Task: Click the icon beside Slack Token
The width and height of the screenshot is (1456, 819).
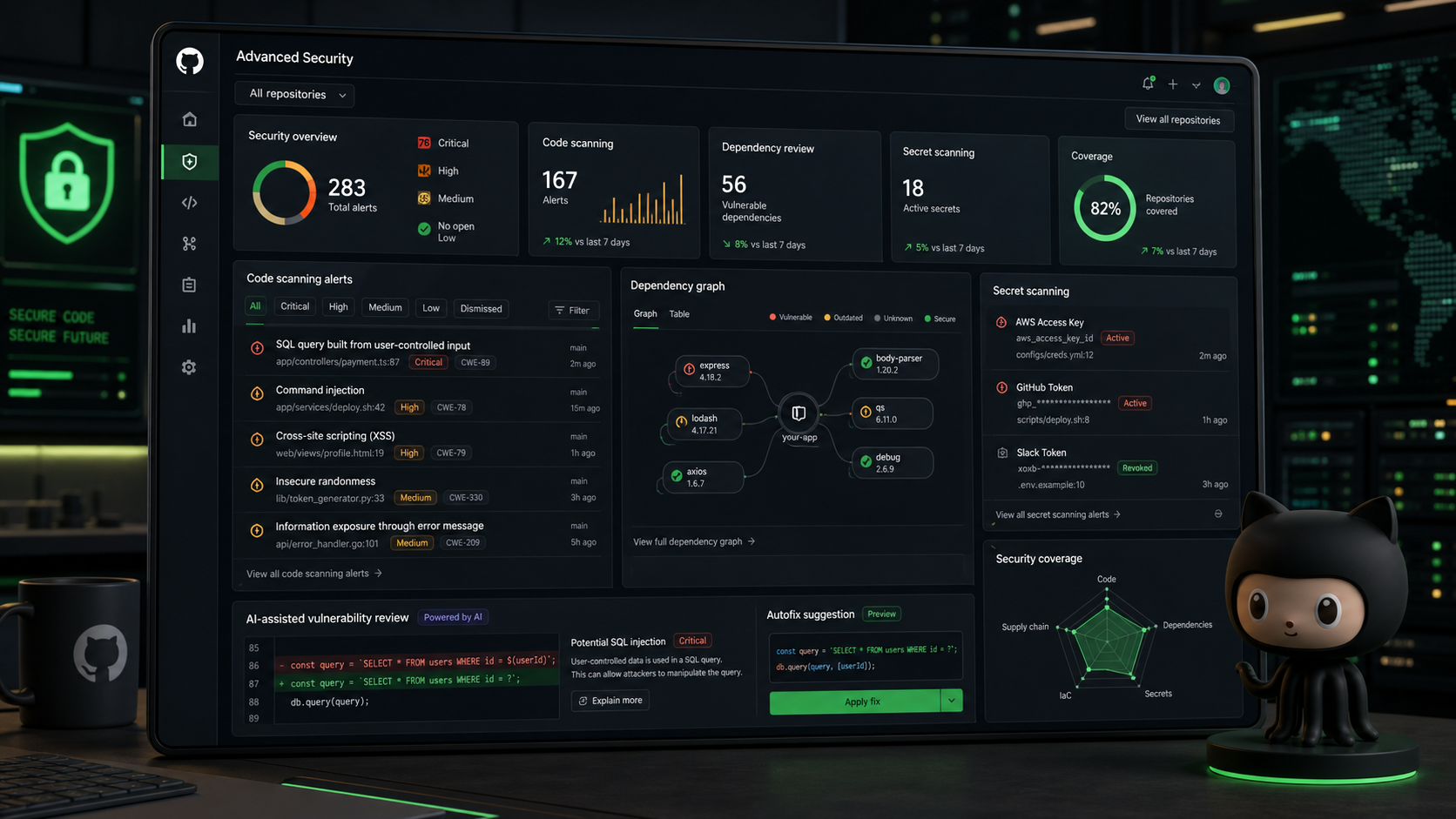Action: click(x=1002, y=453)
